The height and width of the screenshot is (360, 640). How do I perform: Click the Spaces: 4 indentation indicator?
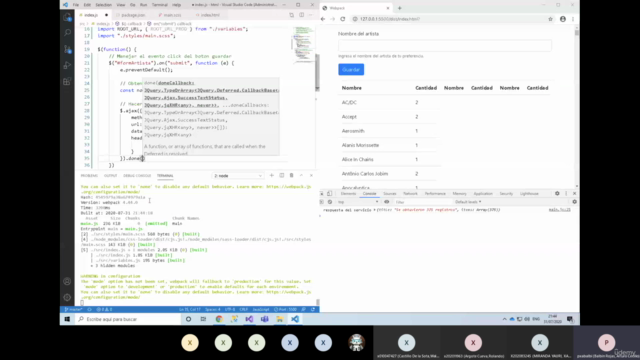click(213, 310)
